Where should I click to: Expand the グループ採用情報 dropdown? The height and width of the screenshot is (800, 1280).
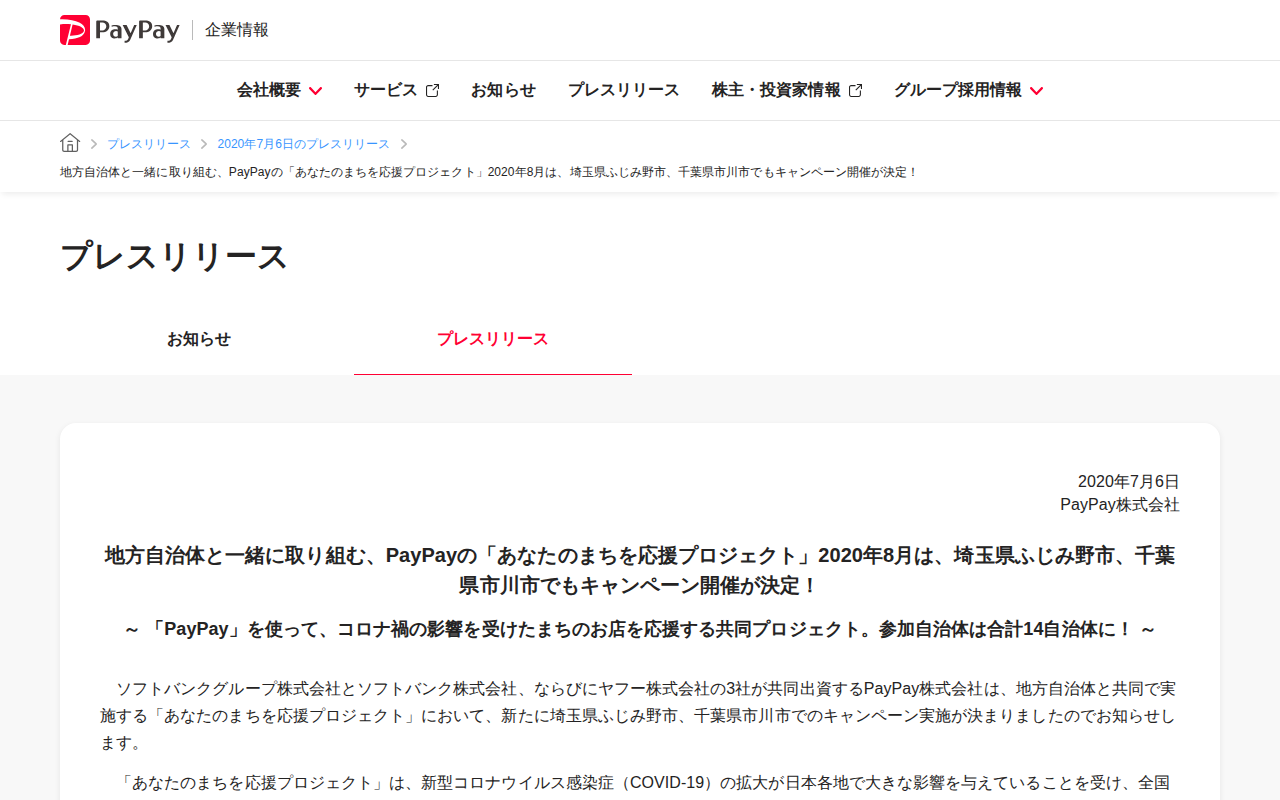[968, 90]
